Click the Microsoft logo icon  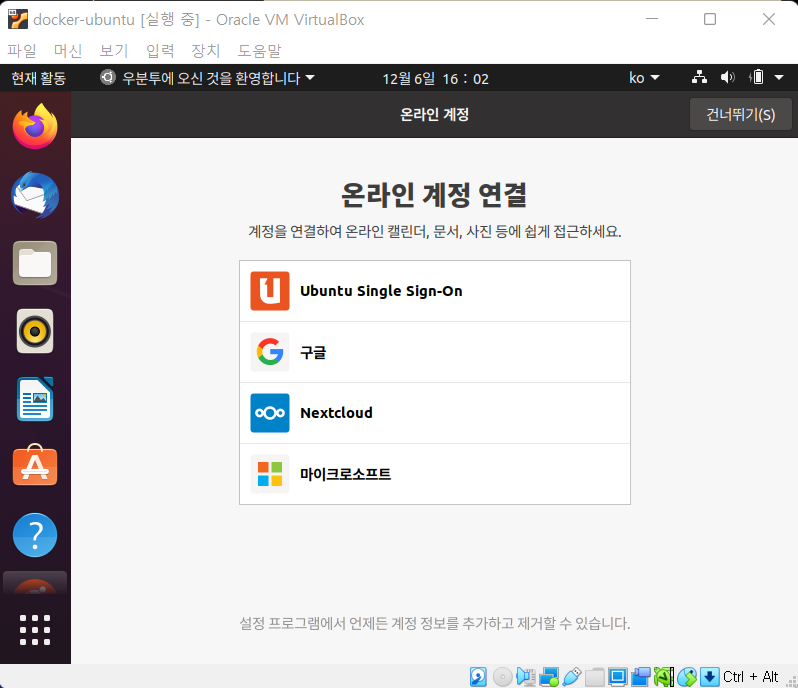(270, 474)
